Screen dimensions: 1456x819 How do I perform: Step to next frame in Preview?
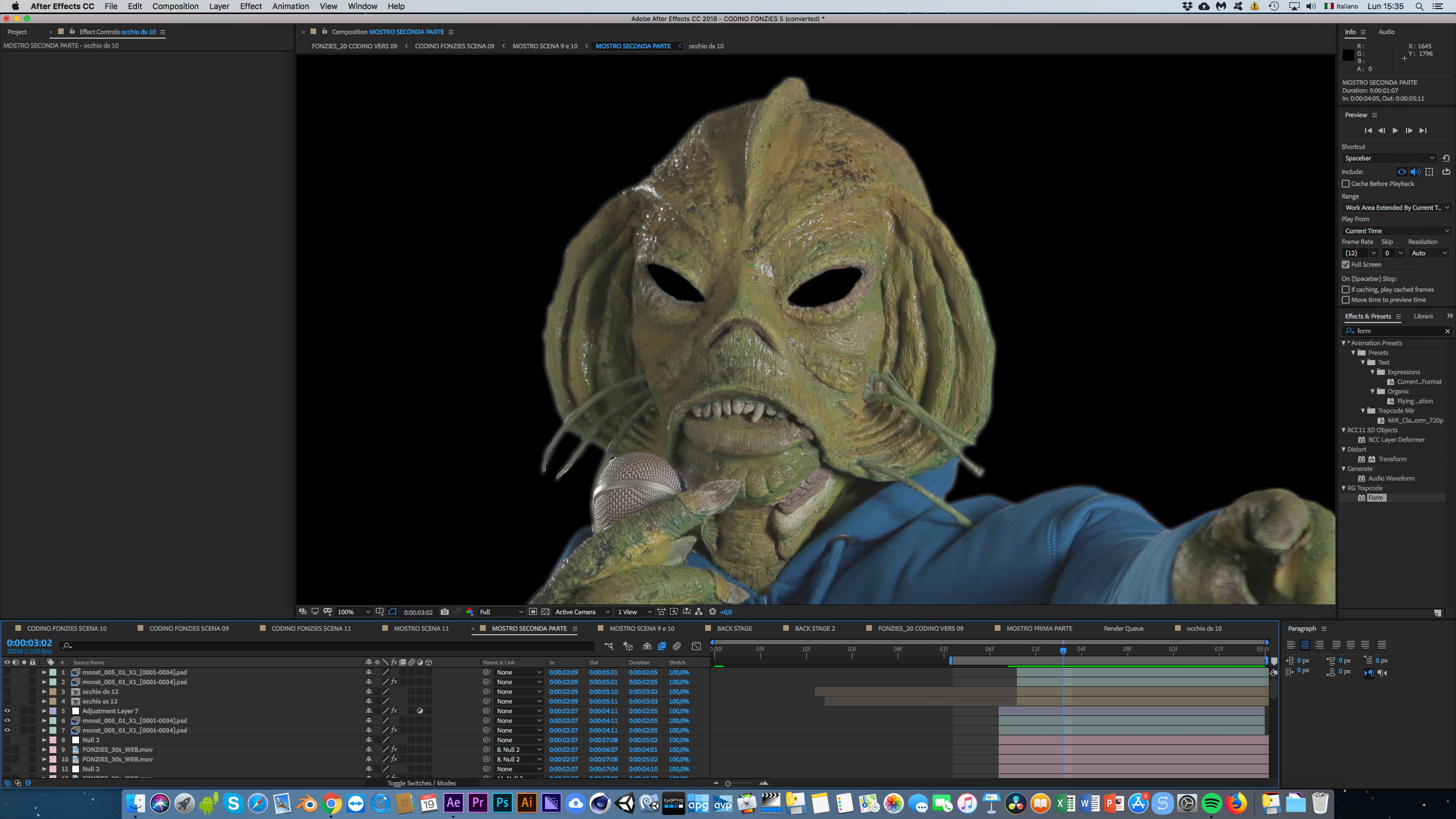point(1409,131)
